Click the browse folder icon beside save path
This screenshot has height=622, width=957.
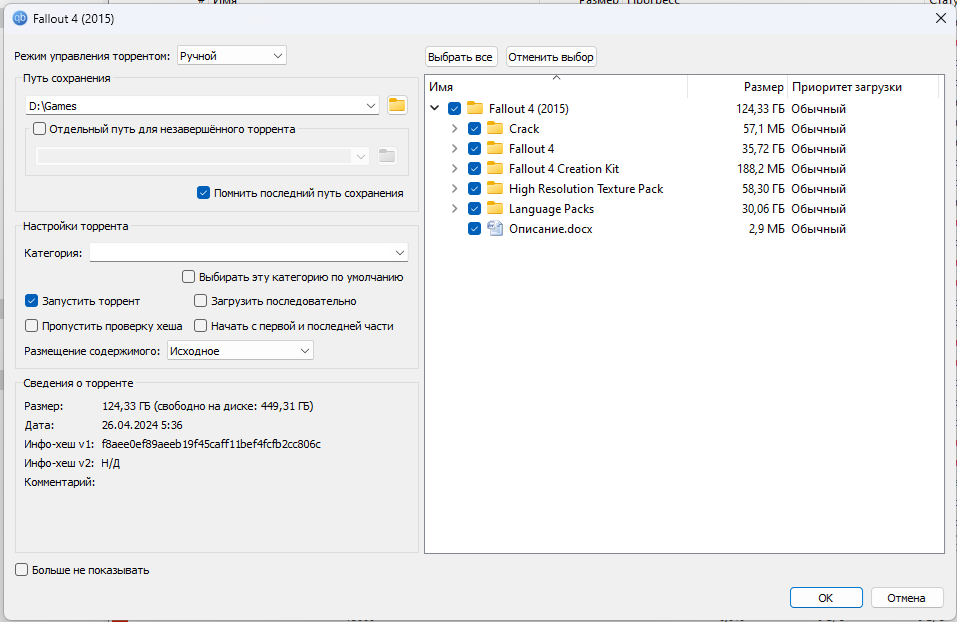pos(397,105)
